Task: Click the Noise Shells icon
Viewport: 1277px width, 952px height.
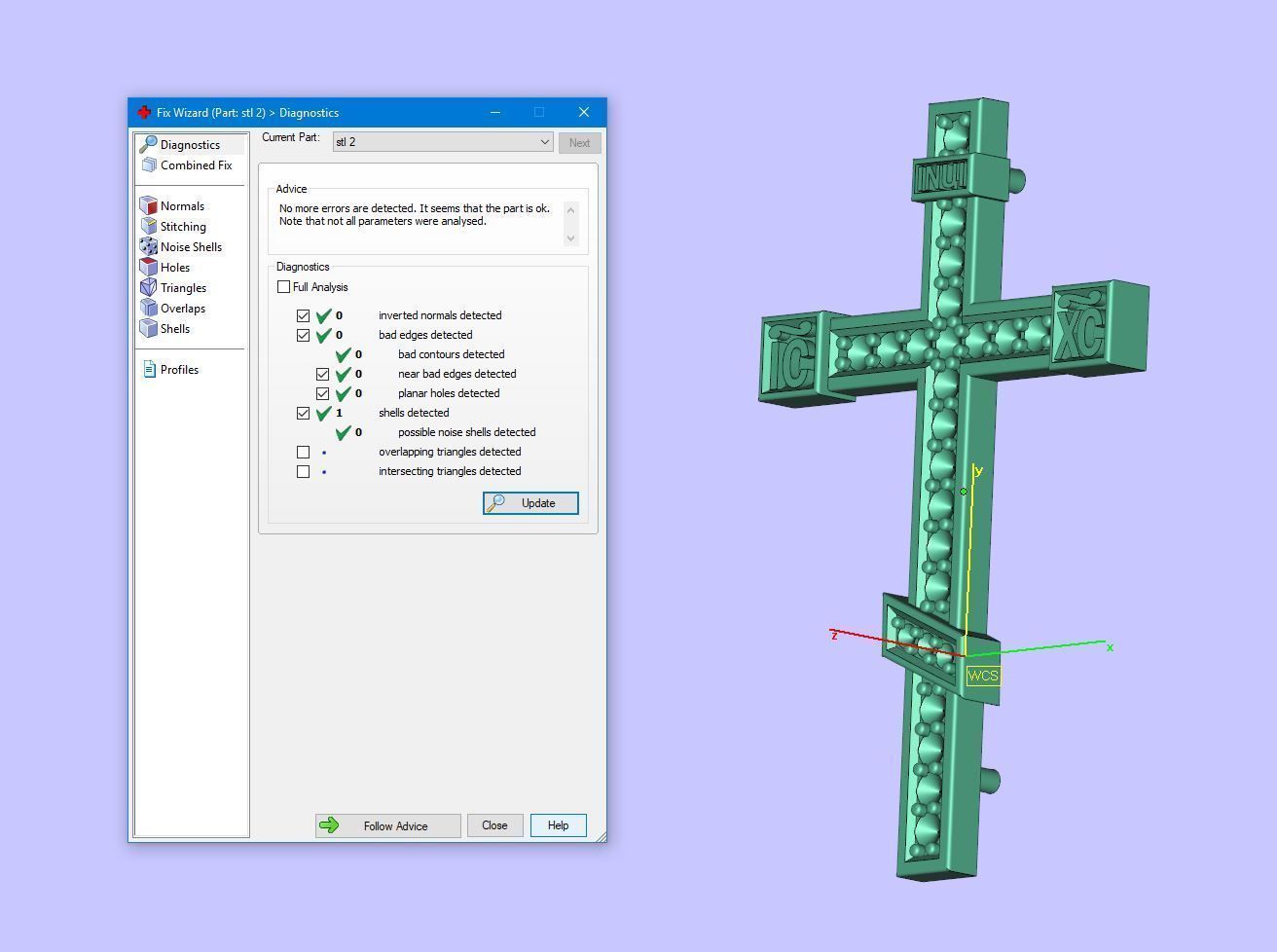Action: pos(148,246)
